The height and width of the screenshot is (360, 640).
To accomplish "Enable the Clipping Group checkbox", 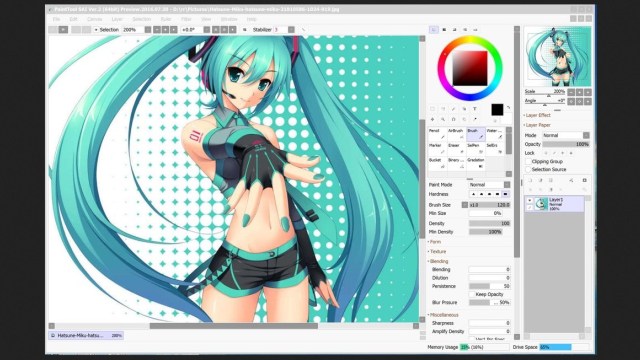I will pyautogui.click(x=528, y=162).
